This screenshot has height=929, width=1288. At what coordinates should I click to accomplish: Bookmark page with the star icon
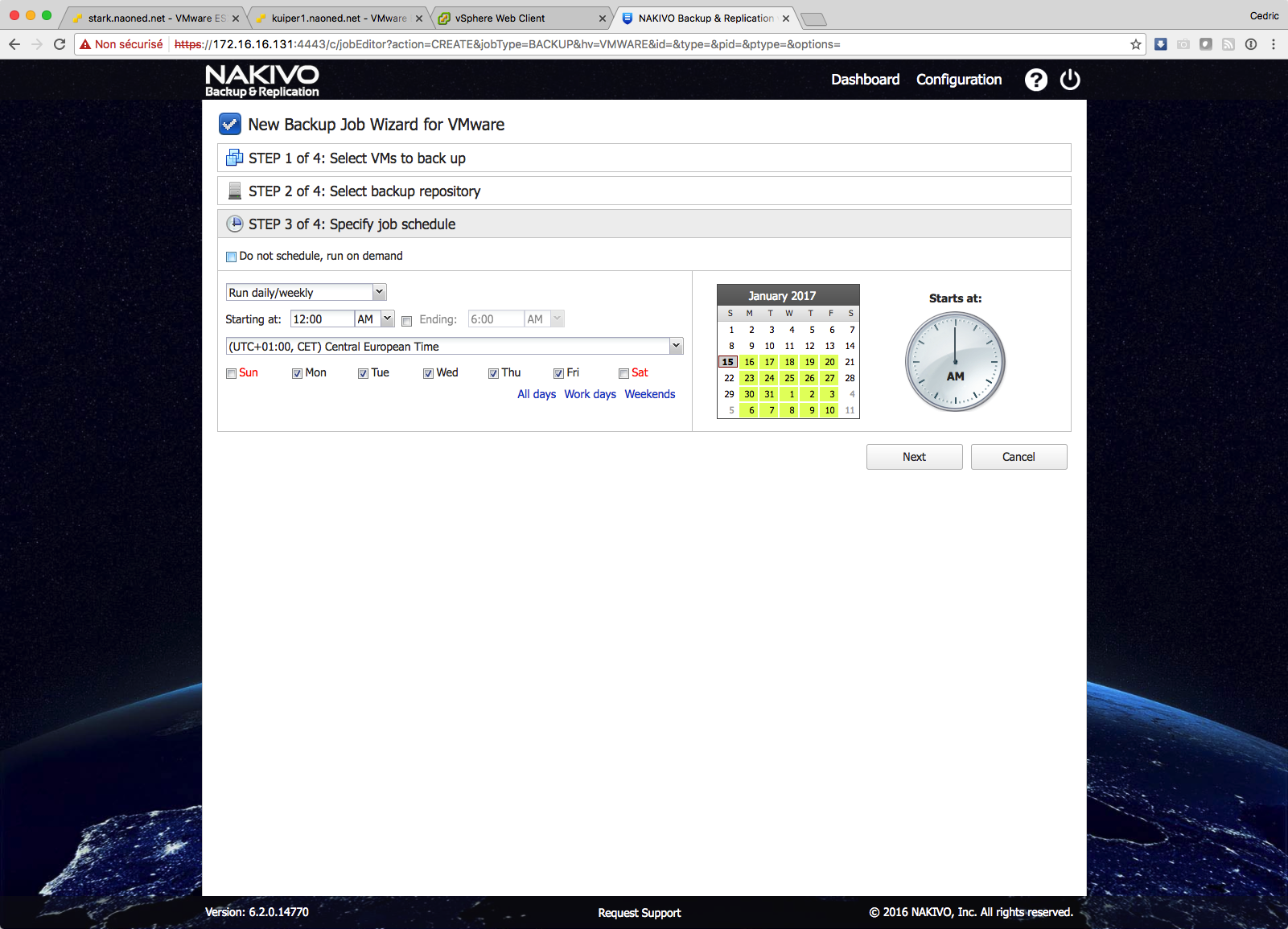click(x=1135, y=44)
